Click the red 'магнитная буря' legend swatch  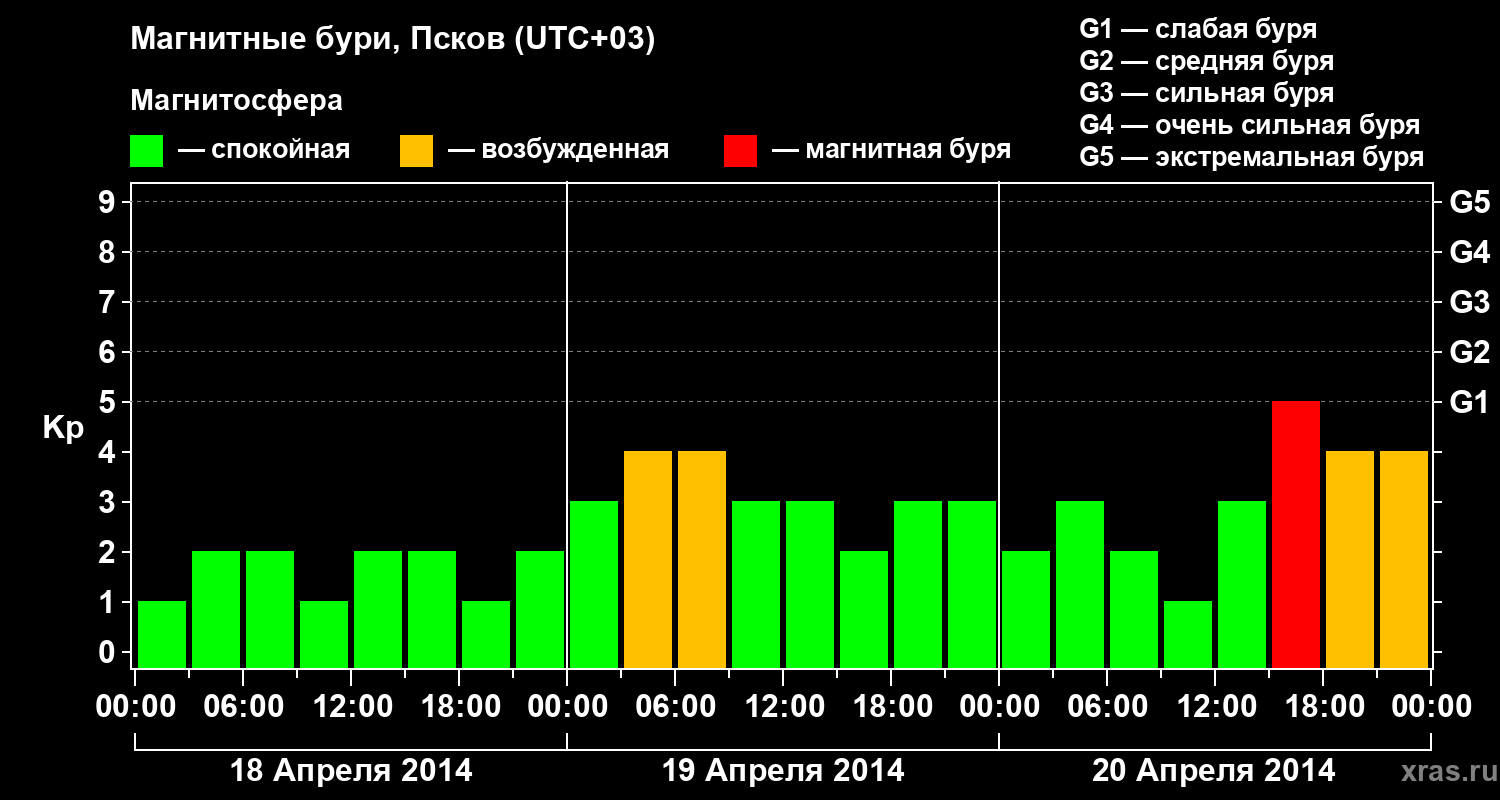[740, 151]
